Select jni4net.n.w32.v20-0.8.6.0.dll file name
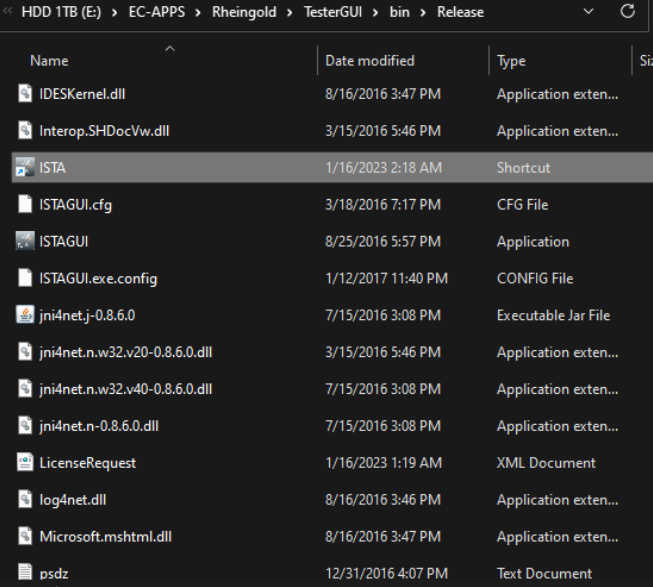The width and height of the screenshot is (653, 587). click(126, 352)
